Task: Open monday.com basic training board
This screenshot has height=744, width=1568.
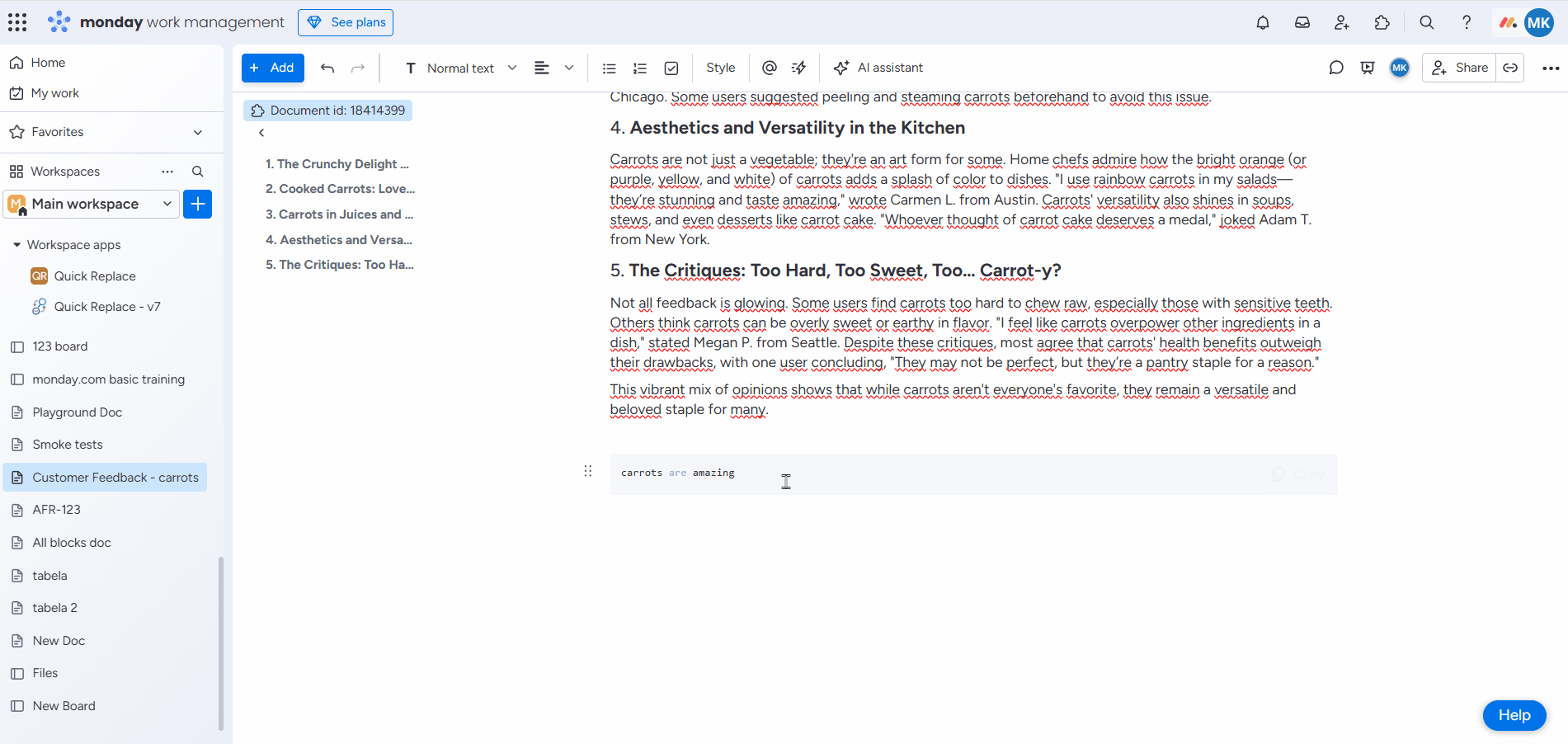Action: pos(108,379)
